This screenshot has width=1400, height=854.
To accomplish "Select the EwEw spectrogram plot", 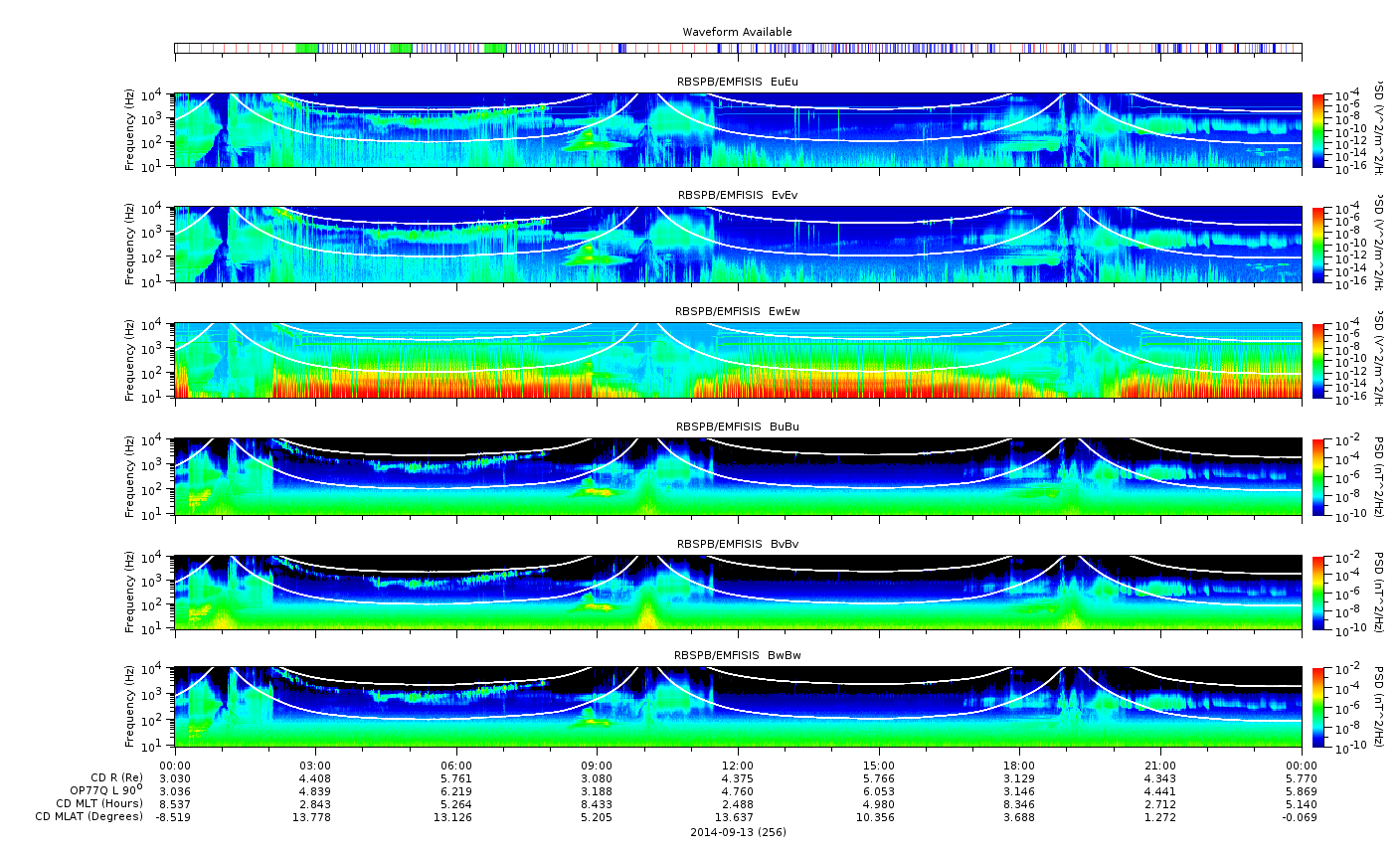I will tap(737, 360).
